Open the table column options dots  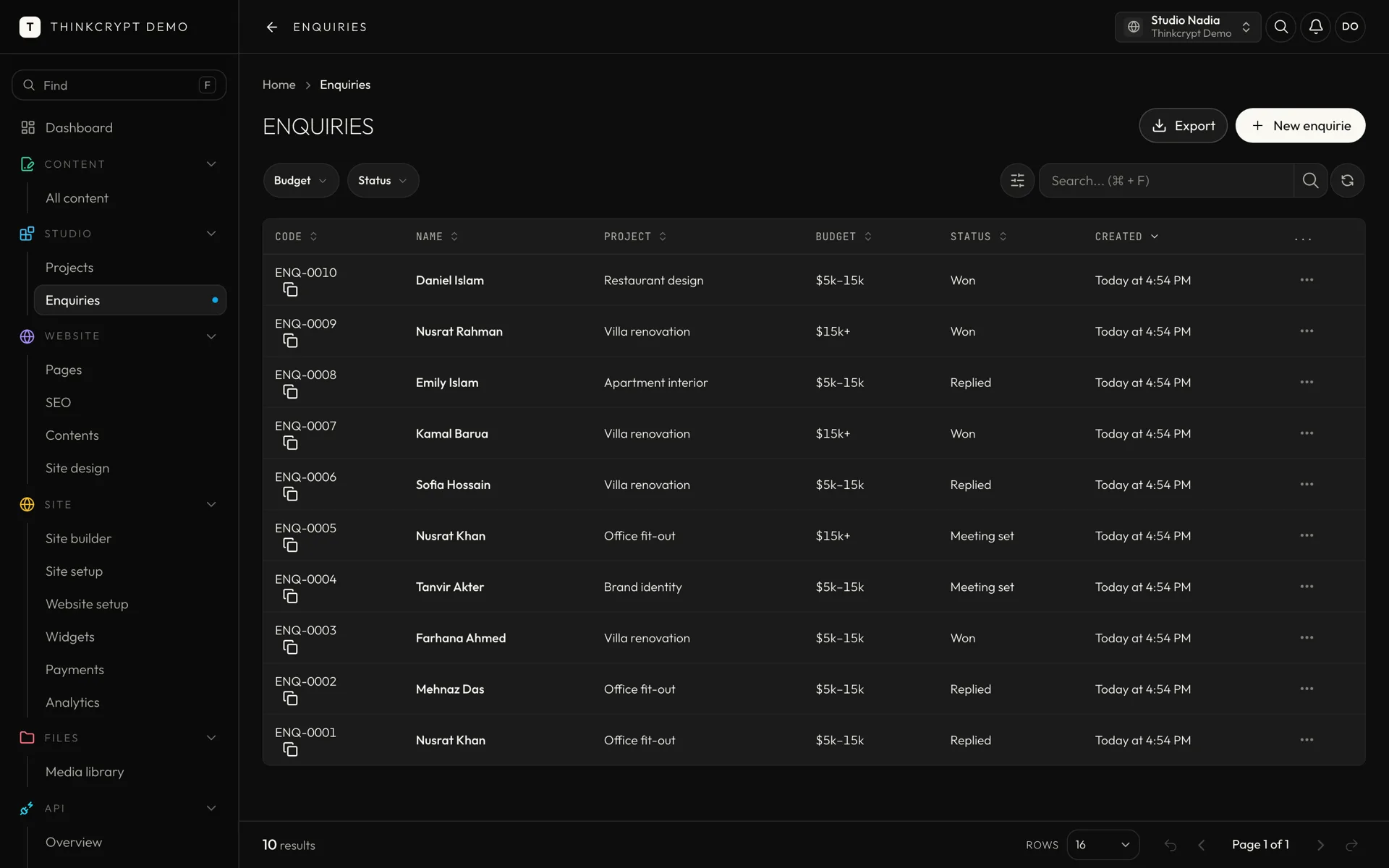click(x=1303, y=237)
